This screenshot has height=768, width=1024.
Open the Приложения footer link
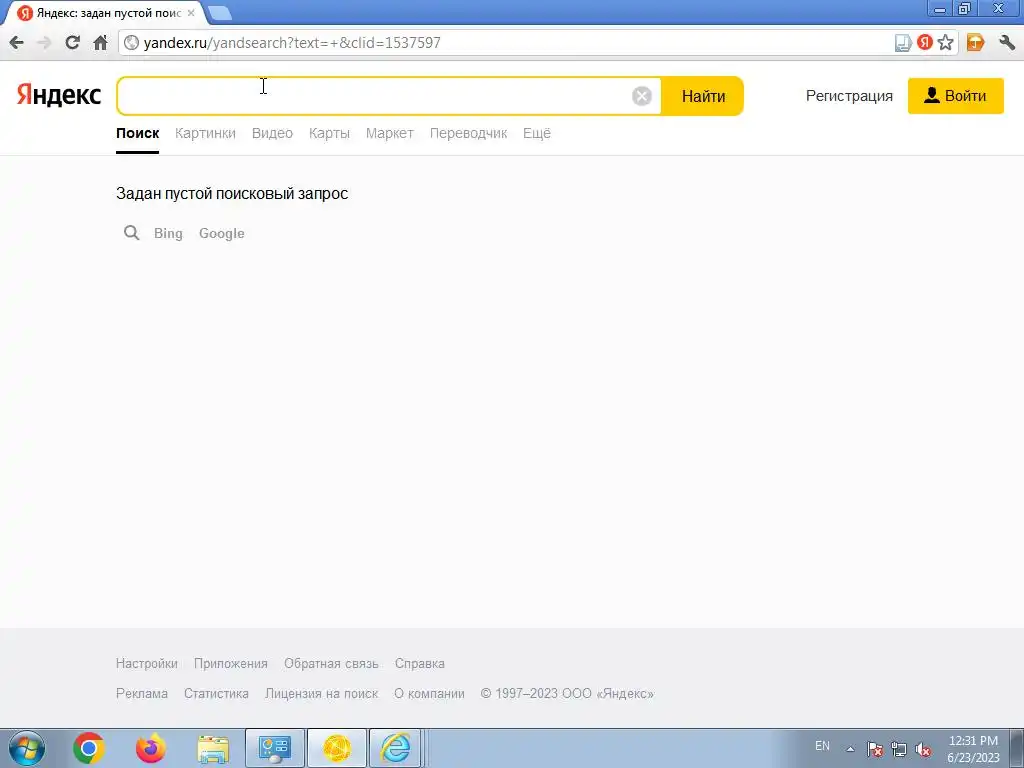tap(231, 664)
